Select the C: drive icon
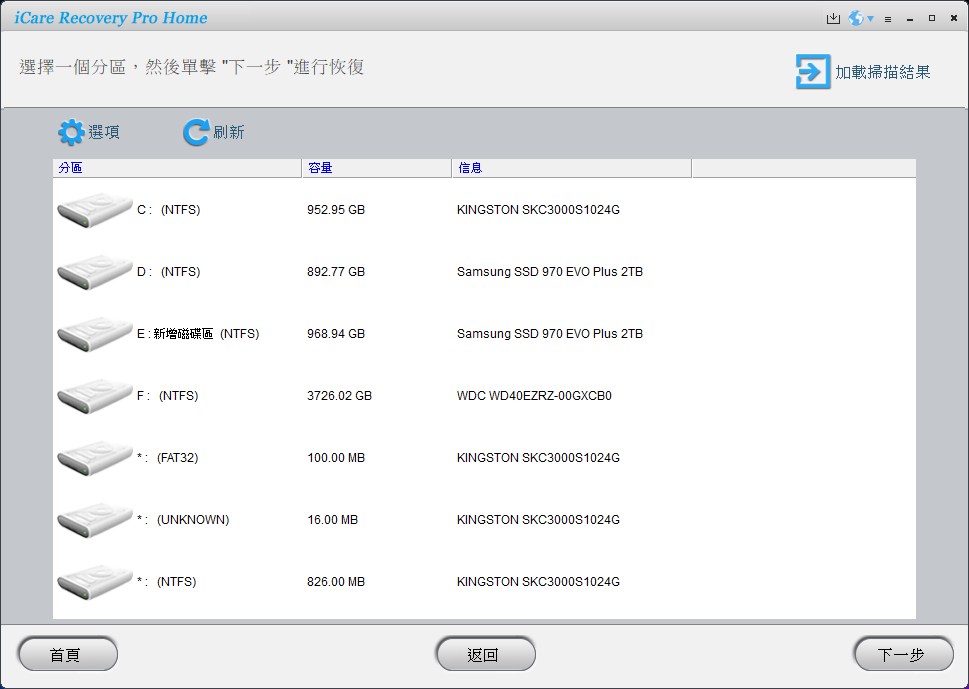This screenshot has height=689, width=969. point(95,210)
